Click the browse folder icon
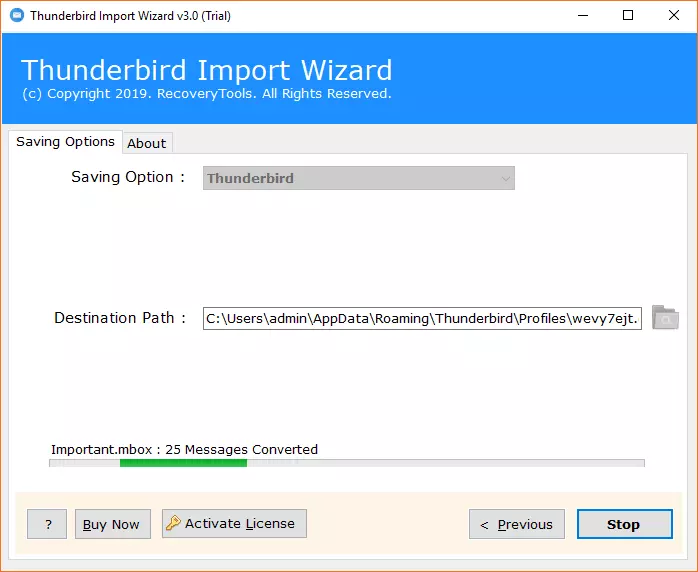The image size is (698, 572). pyautogui.click(x=665, y=318)
